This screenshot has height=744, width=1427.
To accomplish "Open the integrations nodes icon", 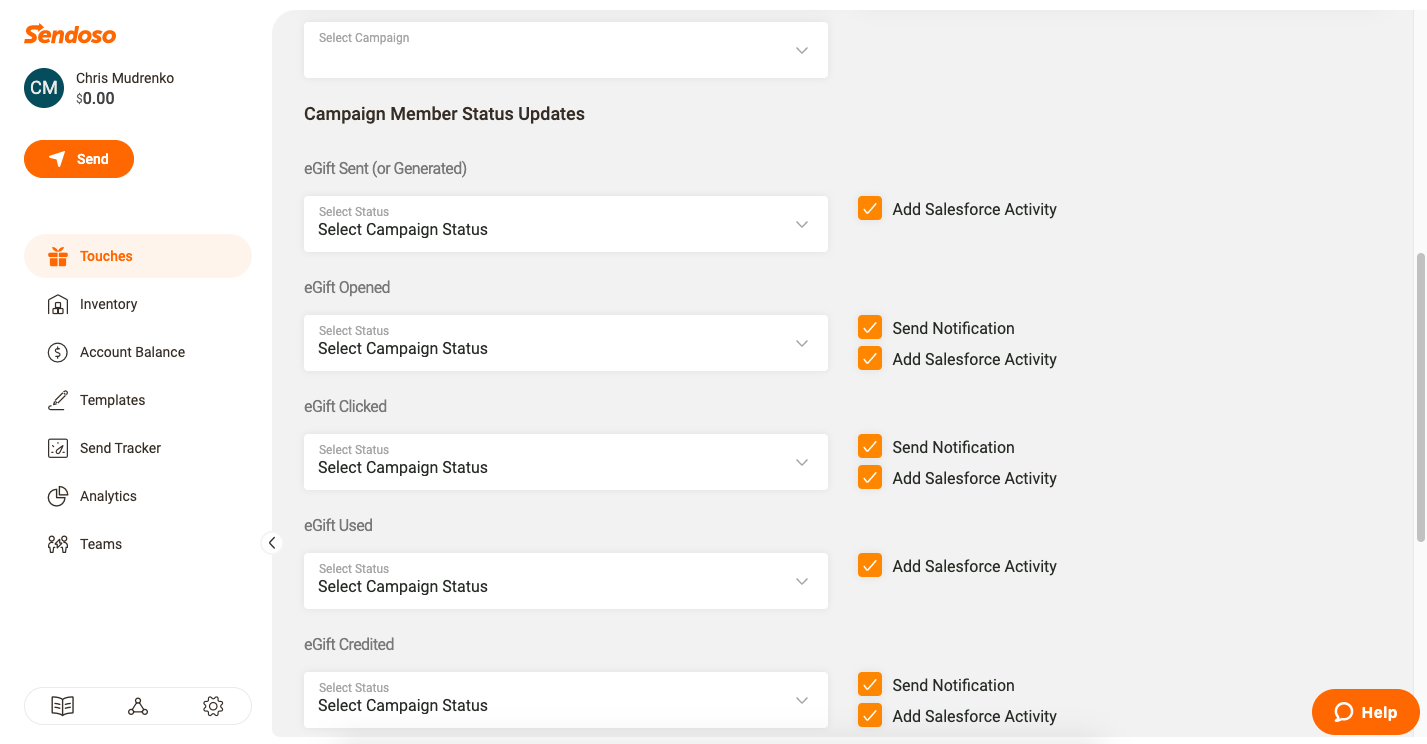I will pyautogui.click(x=138, y=706).
